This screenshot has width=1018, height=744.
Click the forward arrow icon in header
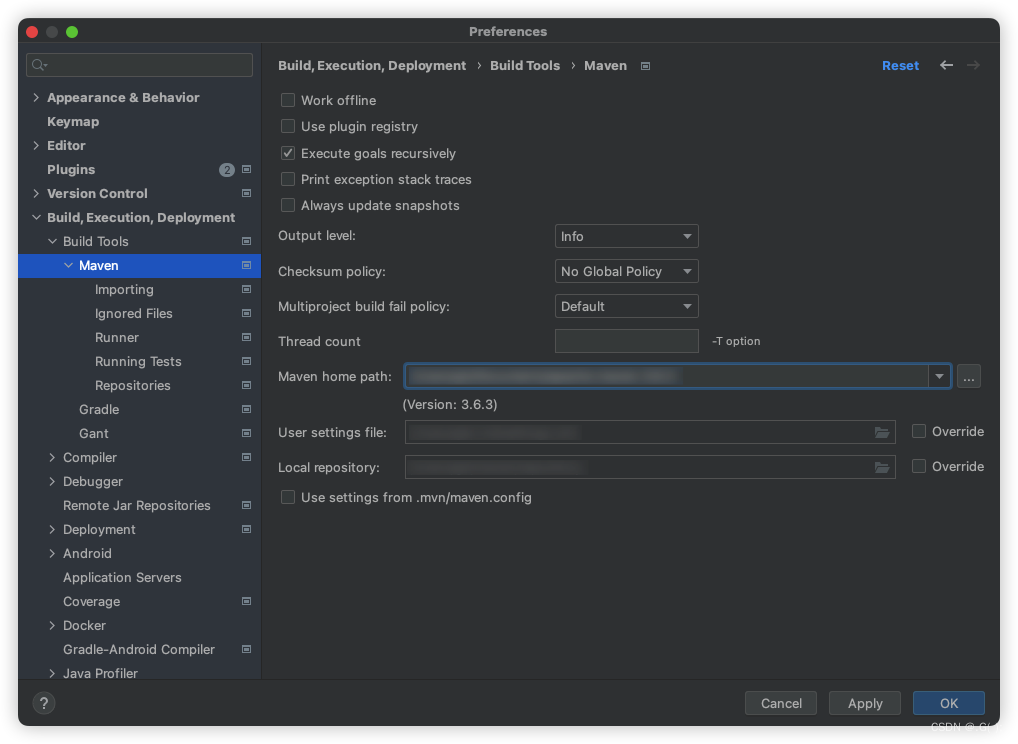point(973,65)
